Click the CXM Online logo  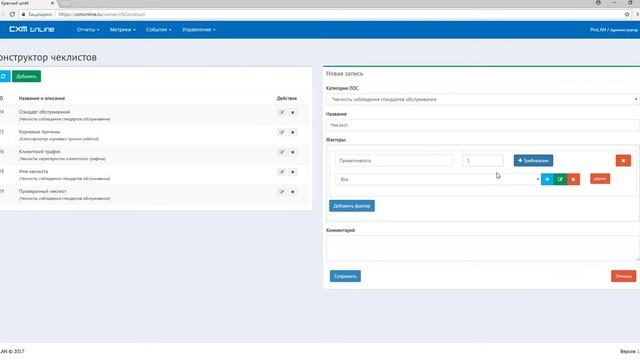pyautogui.click(x=32, y=29)
